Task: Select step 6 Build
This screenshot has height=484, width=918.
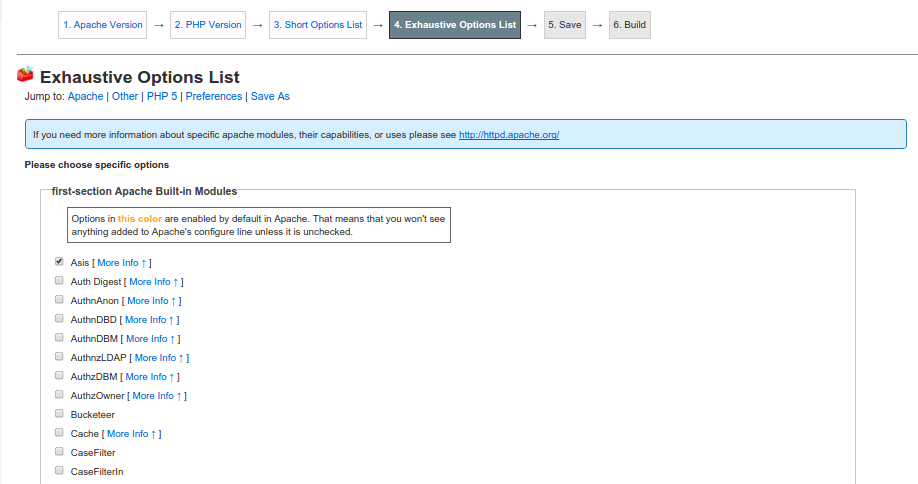Action: coord(629,25)
